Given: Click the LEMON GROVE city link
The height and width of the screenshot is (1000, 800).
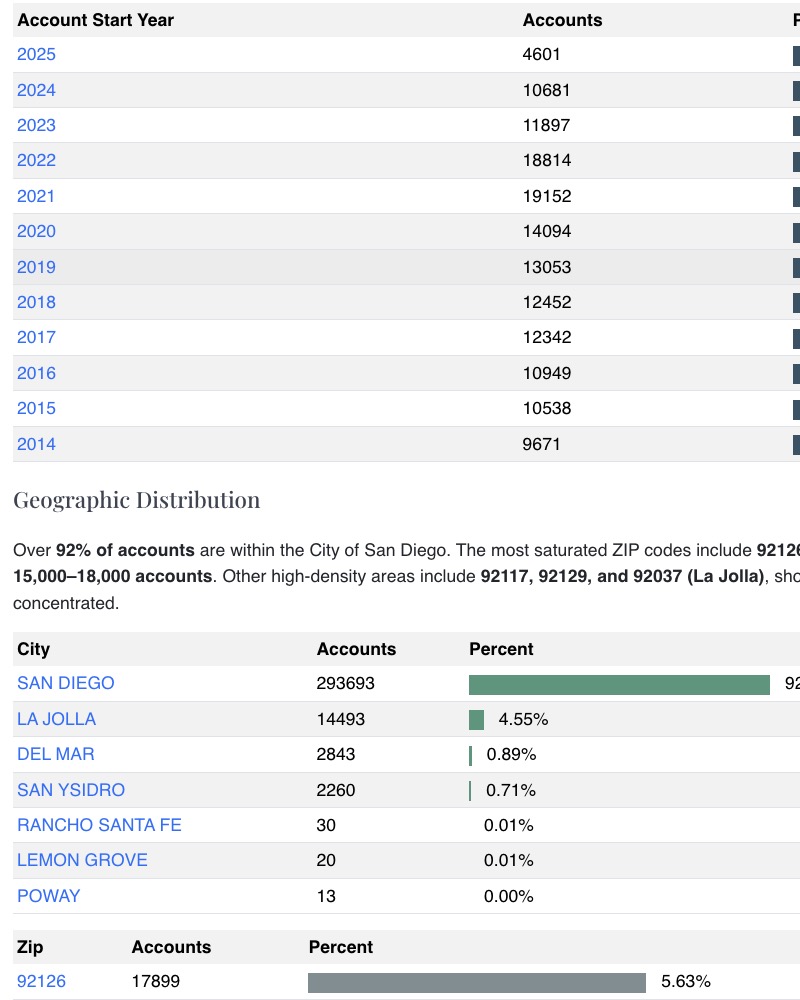Looking at the screenshot, I should pyautogui.click(x=82, y=860).
